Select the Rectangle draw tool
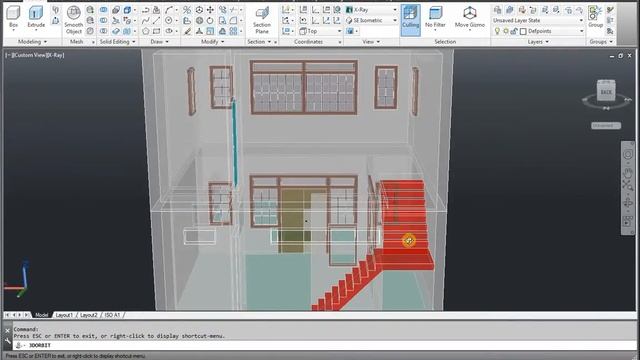The width and height of the screenshot is (640, 360). (x=156, y=31)
